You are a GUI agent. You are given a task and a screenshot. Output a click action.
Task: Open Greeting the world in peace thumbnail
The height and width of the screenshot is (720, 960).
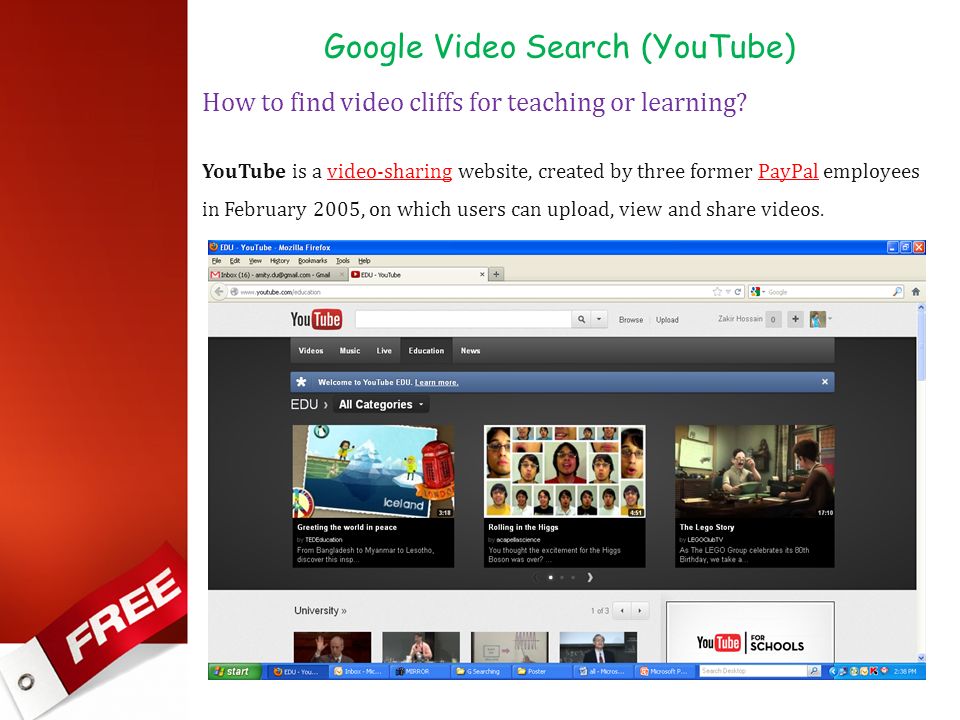tap(373, 471)
